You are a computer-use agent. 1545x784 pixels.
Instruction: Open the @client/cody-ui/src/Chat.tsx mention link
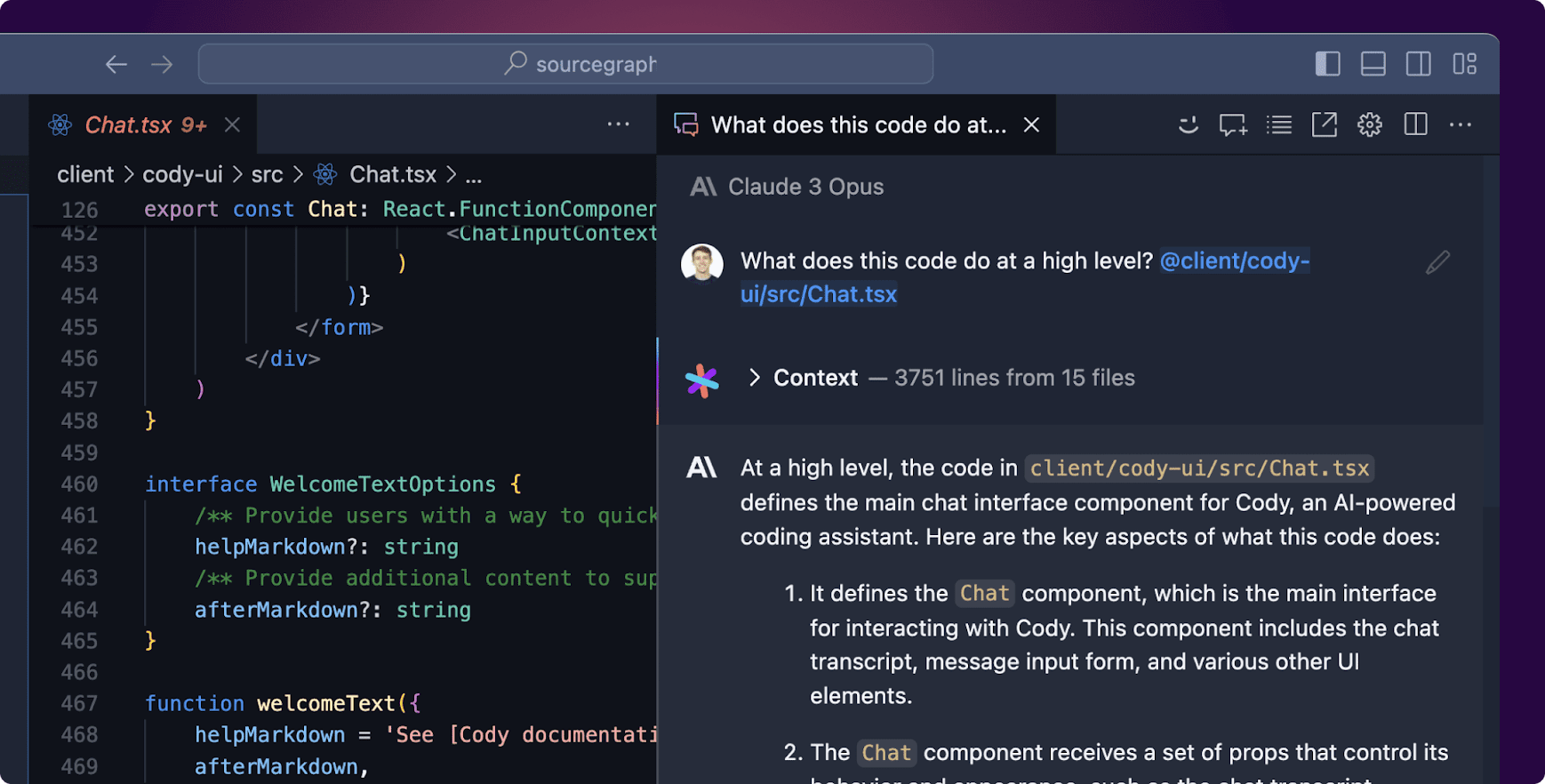click(x=1025, y=277)
